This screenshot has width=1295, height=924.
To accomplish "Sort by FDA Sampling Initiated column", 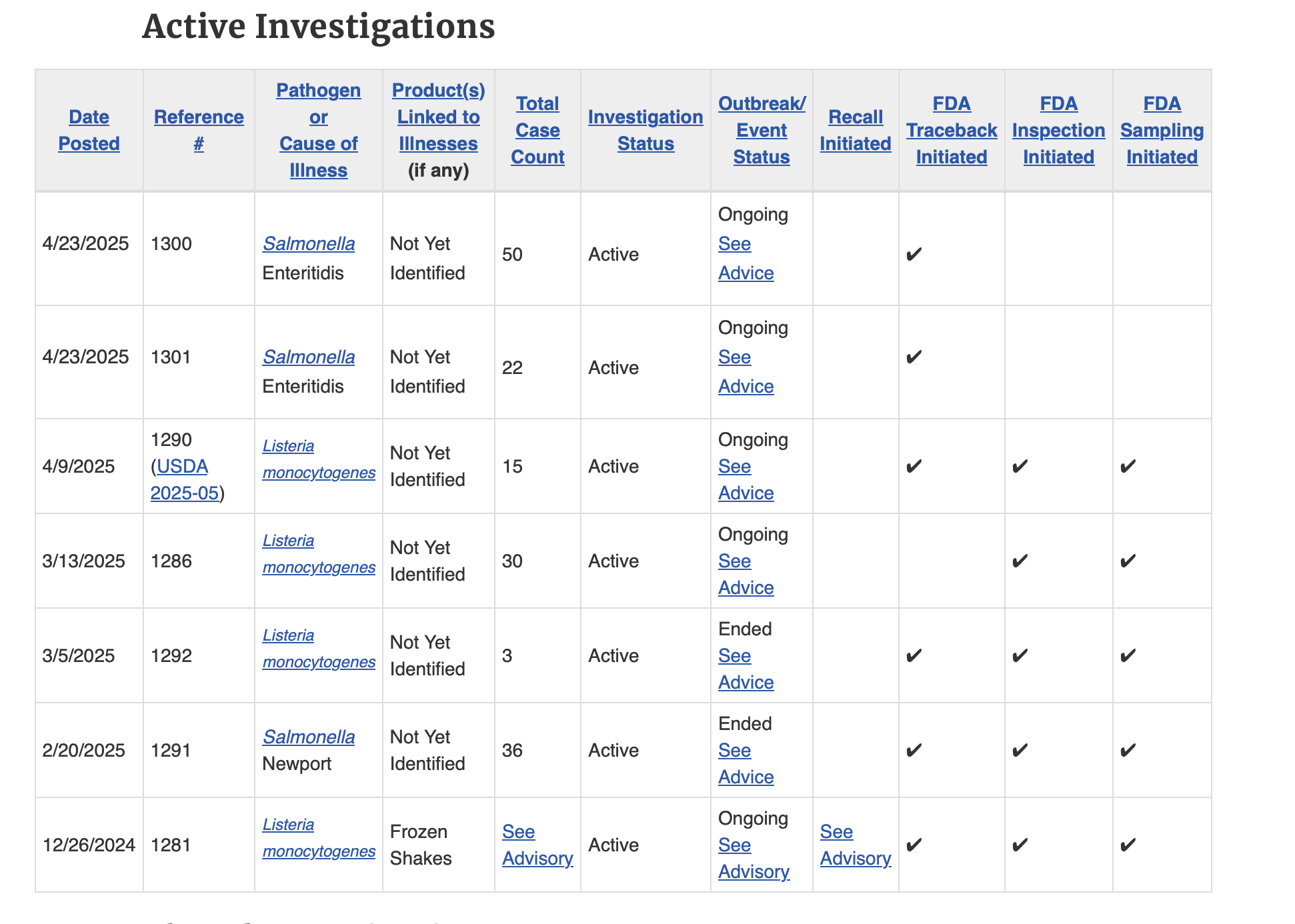I will (1162, 130).
